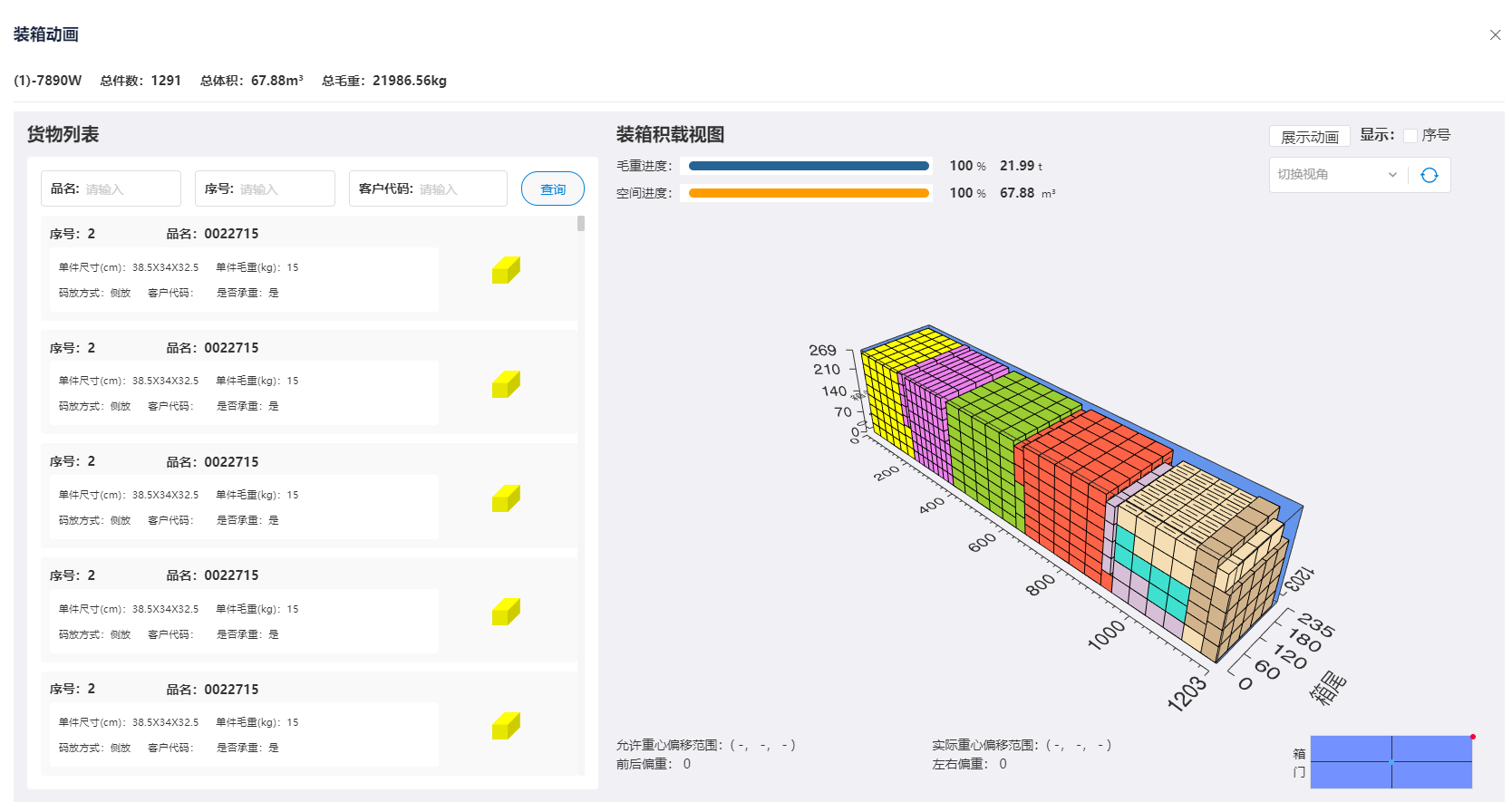Focus the 品名 input field
Image resolution: width=1512 pixels, height=802 pixels.
coord(111,188)
